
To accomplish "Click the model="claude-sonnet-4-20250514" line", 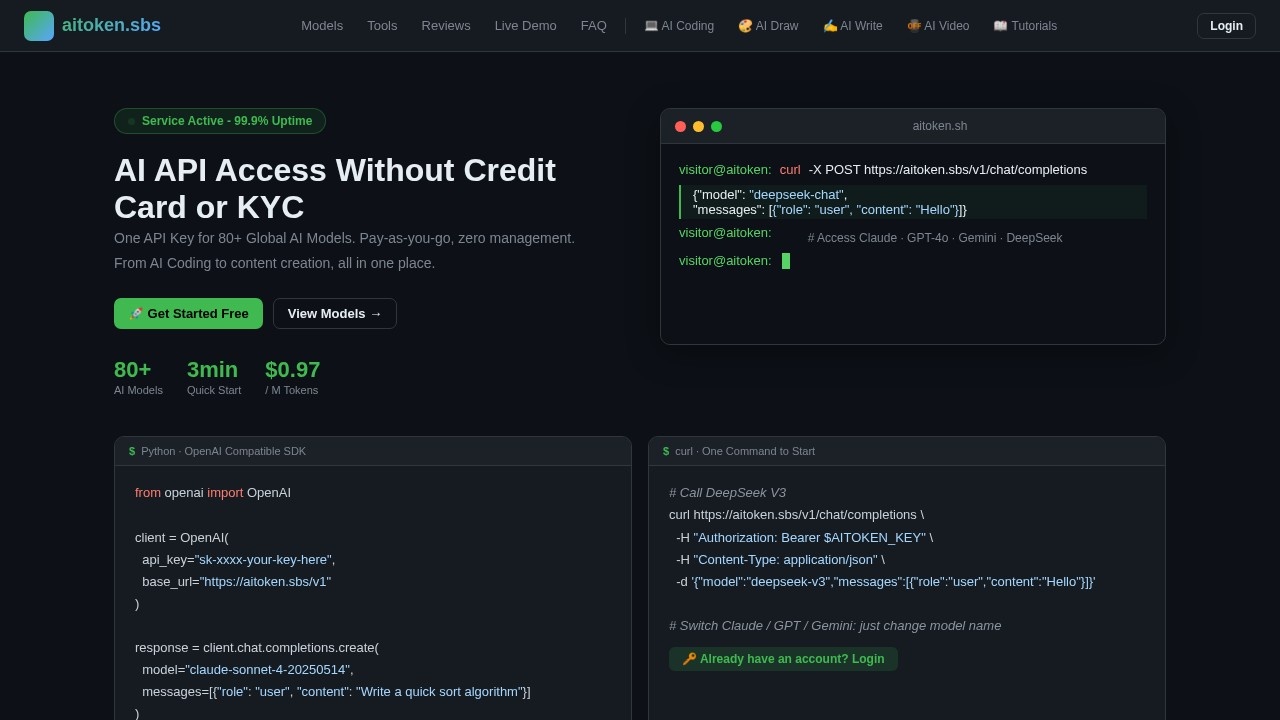I will [x=248, y=670].
